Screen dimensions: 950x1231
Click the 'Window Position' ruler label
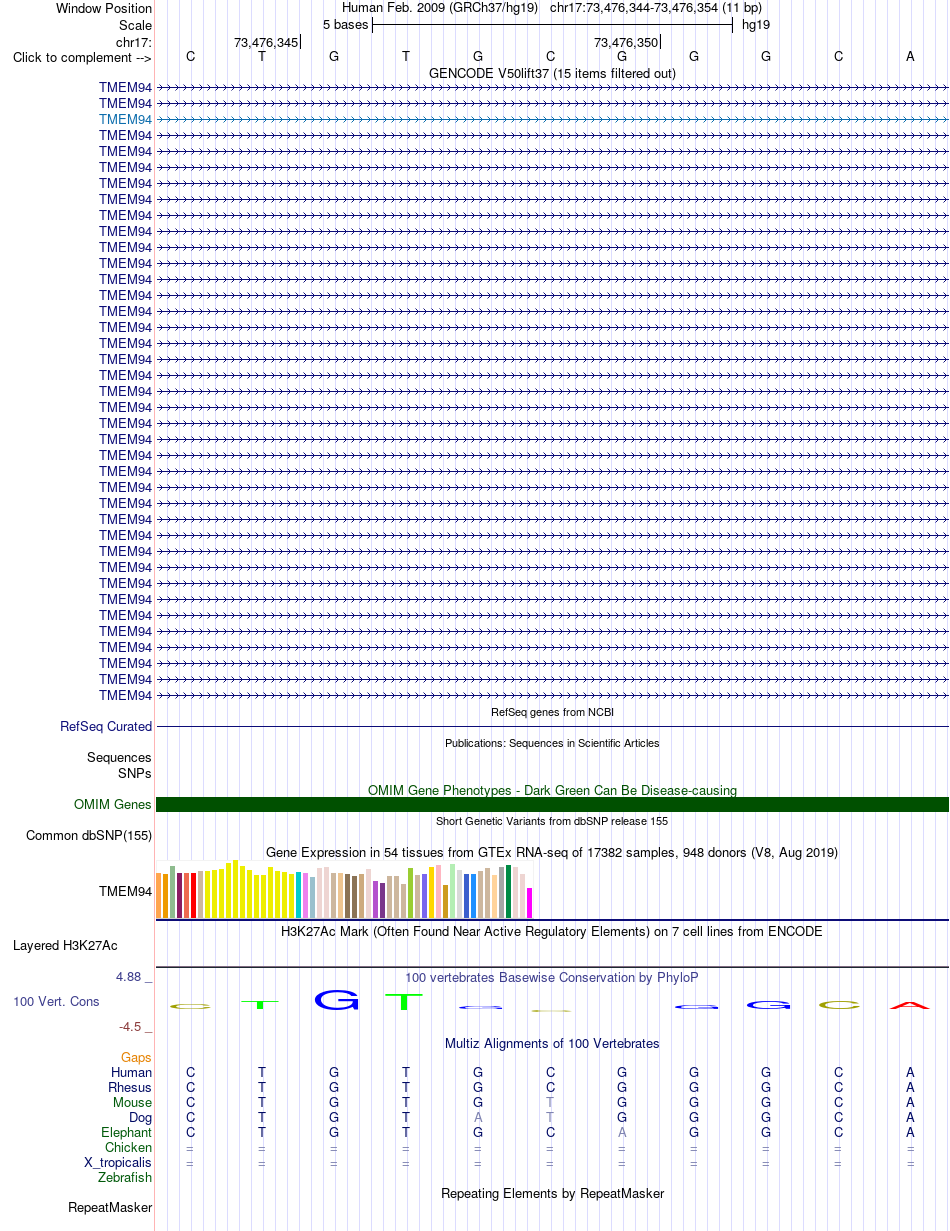point(104,9)
